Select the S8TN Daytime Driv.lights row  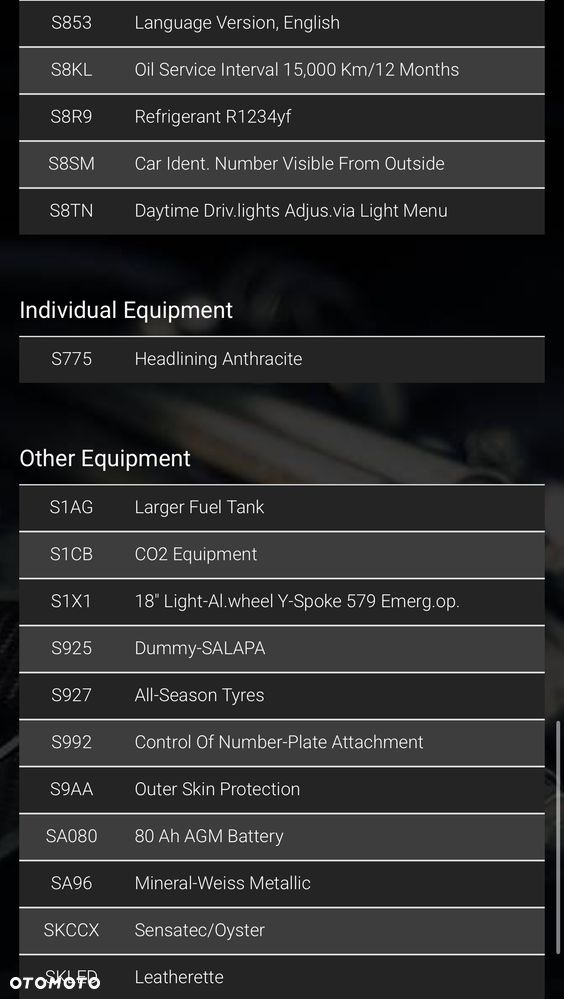tap(282, 212)
